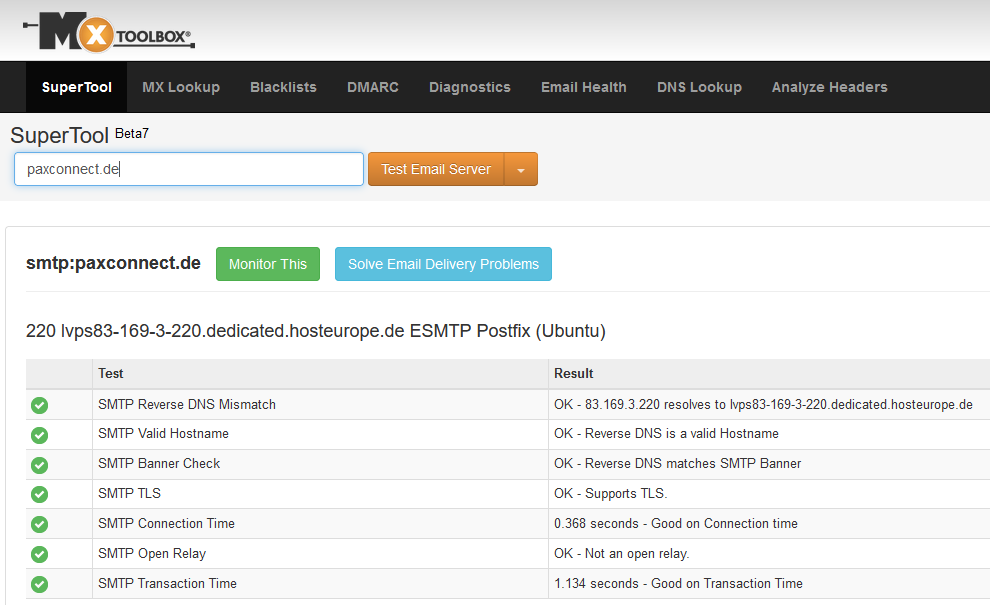Open the dropdown arrow beside Test Email Server
This screenshot has width=990, height=605.
point(521,169)
